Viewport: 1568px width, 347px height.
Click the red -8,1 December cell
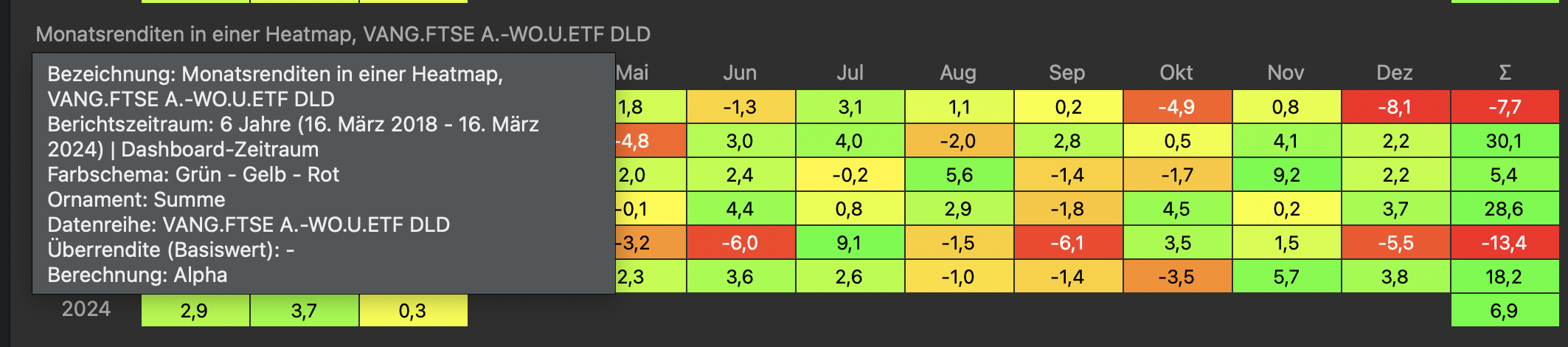click(x=1395, y=107)
